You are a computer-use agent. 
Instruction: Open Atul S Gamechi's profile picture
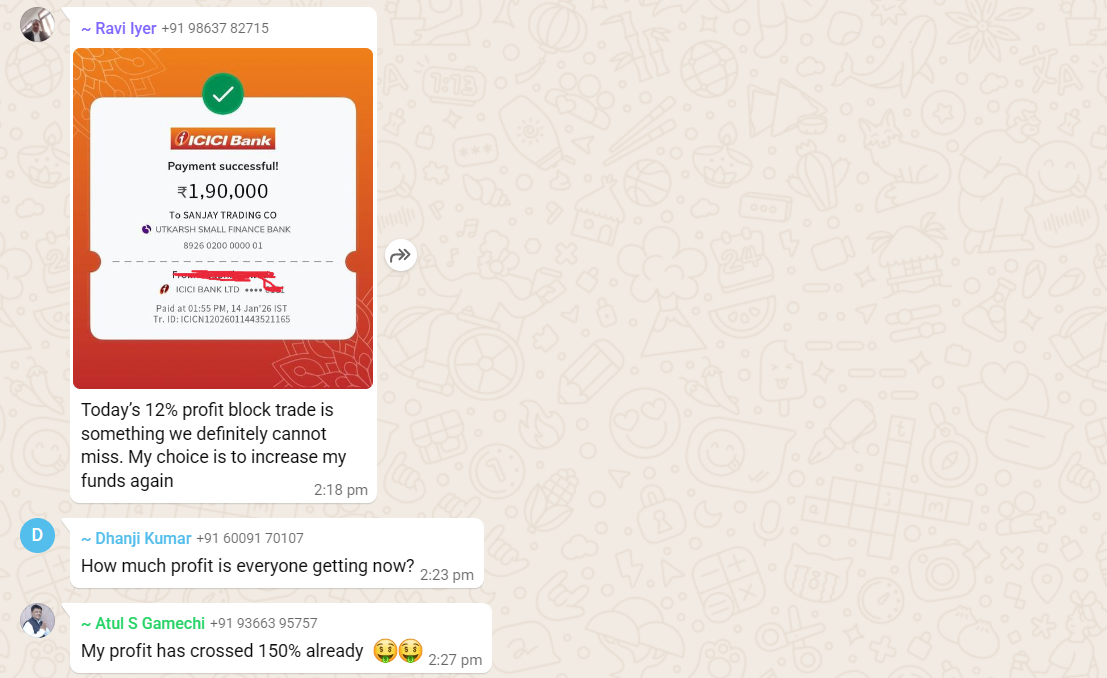click(37, 621)
